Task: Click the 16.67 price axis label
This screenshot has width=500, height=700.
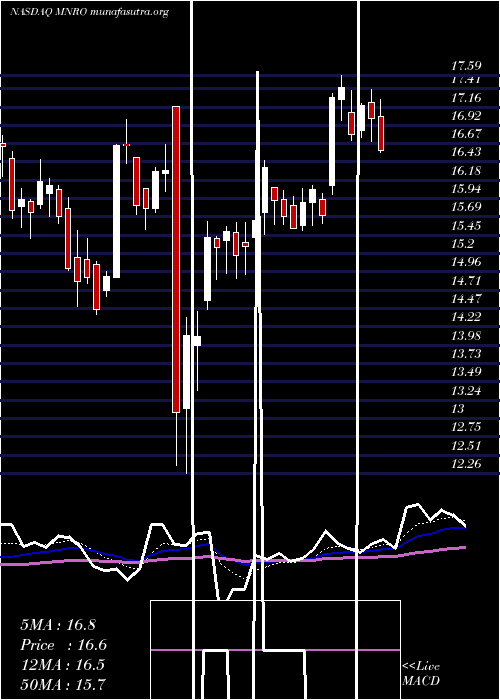Action: click(x=466, y=134)
